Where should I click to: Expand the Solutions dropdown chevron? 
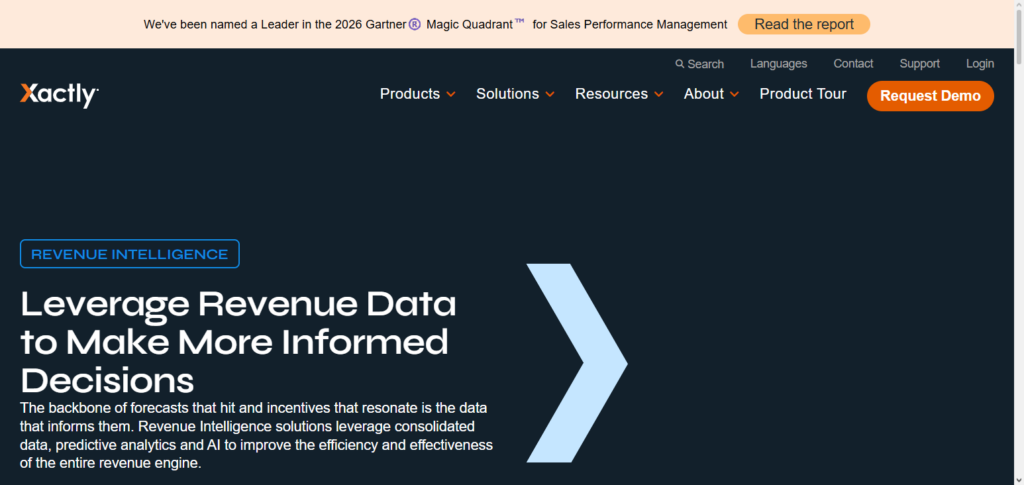(550, 95)
